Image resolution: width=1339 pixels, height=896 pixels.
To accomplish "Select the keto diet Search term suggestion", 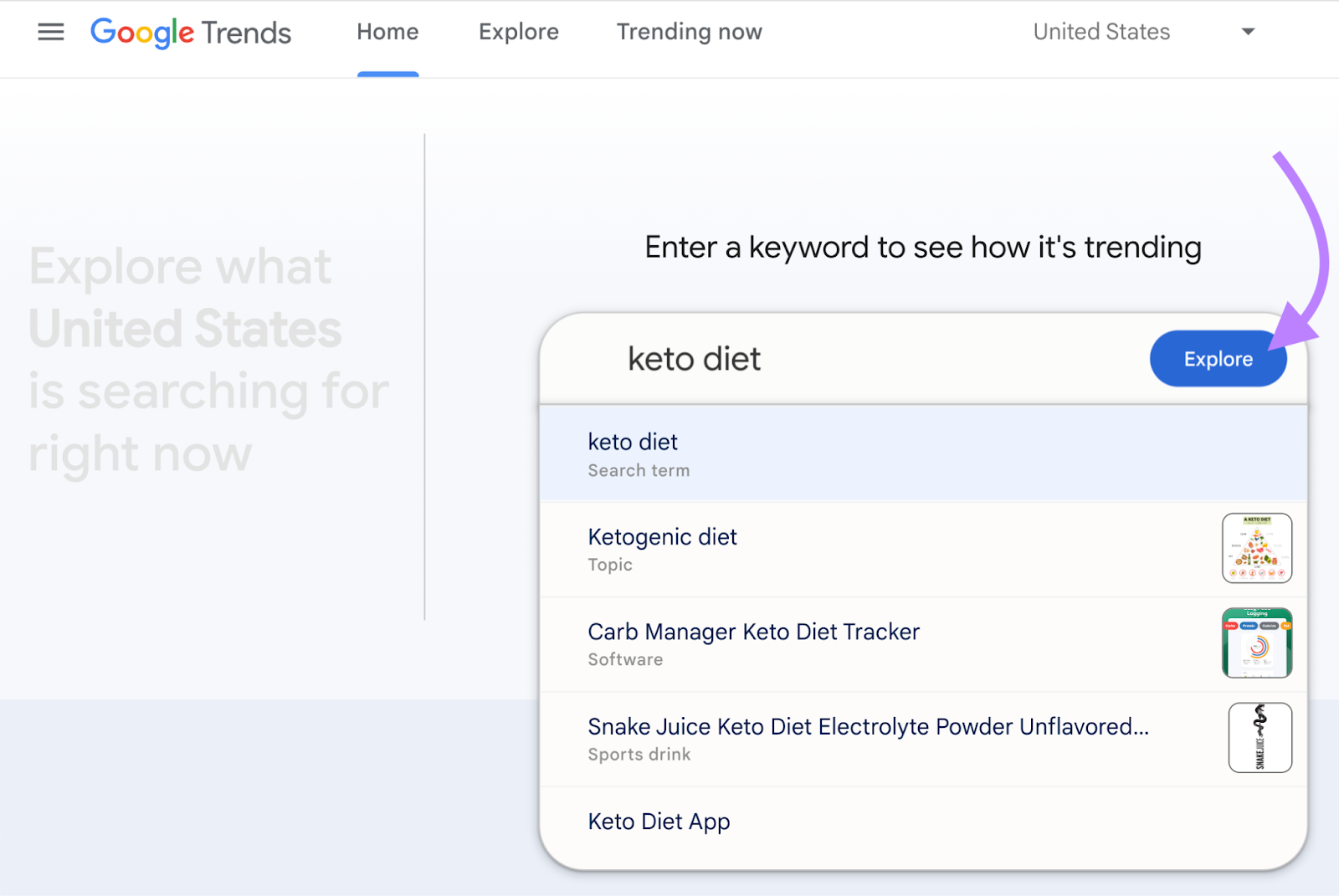I will [x=837, y=454].
